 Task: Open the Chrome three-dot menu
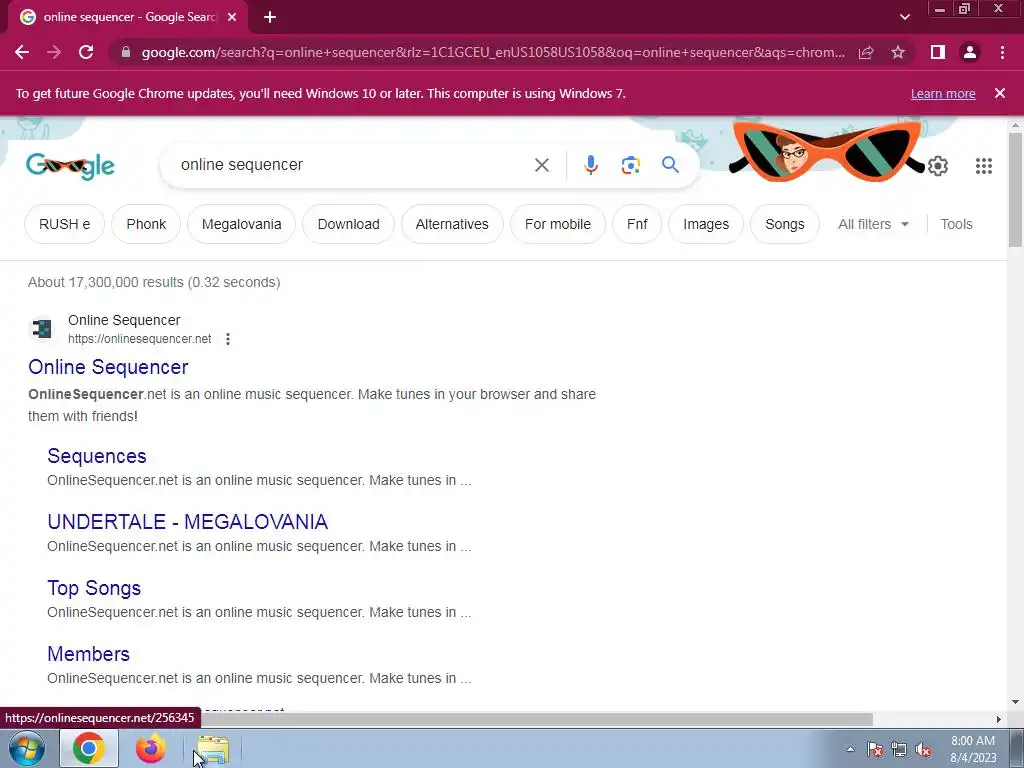[x=1002, y=52]
